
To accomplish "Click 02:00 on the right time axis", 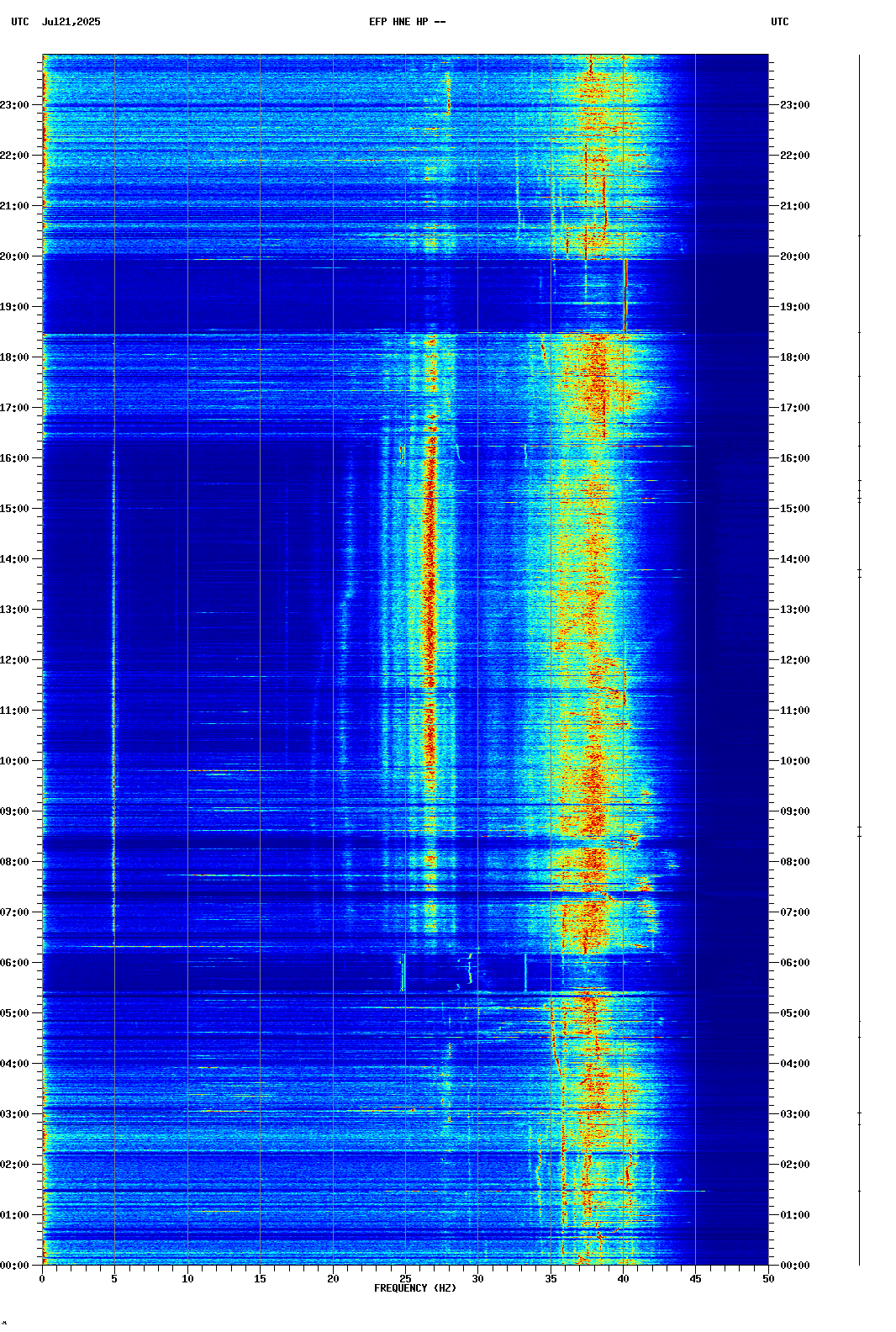I will click(795, 1165).
